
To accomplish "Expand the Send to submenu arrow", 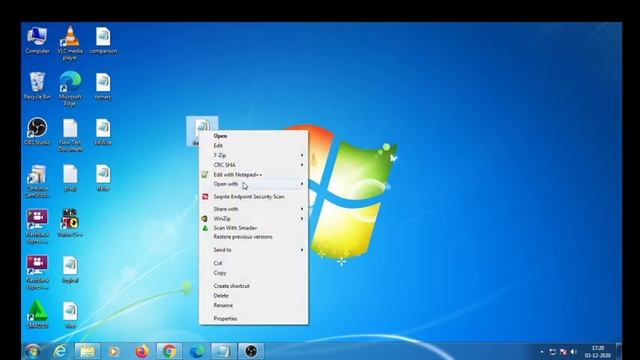I will (x=302, y=250).
